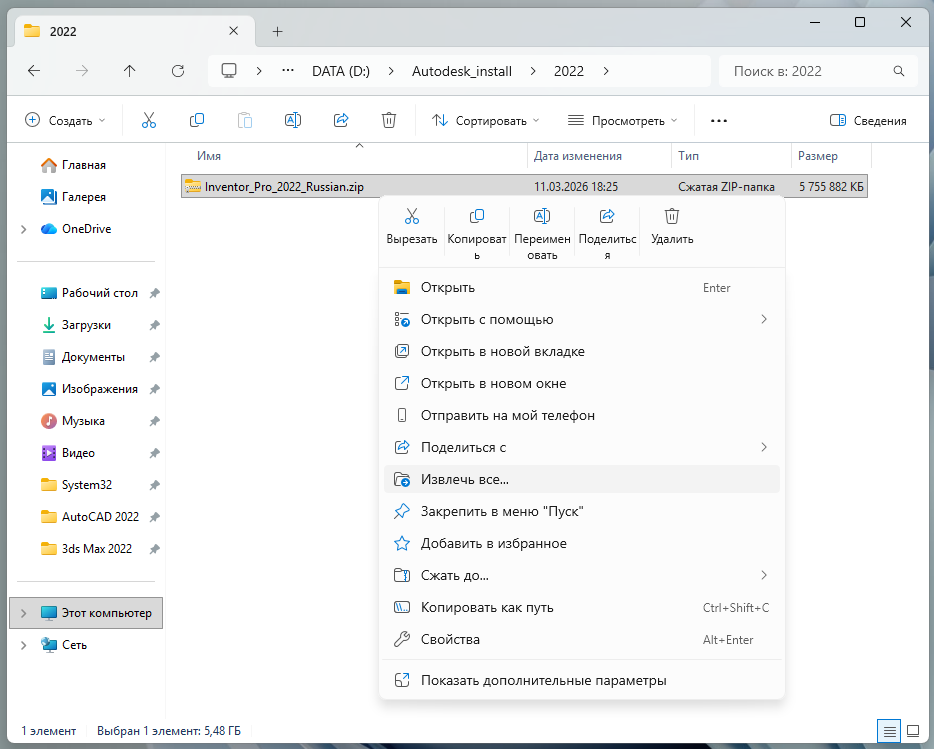
Task: Open the Открыть с помощью submenu
Action: (x=582, y=319)
